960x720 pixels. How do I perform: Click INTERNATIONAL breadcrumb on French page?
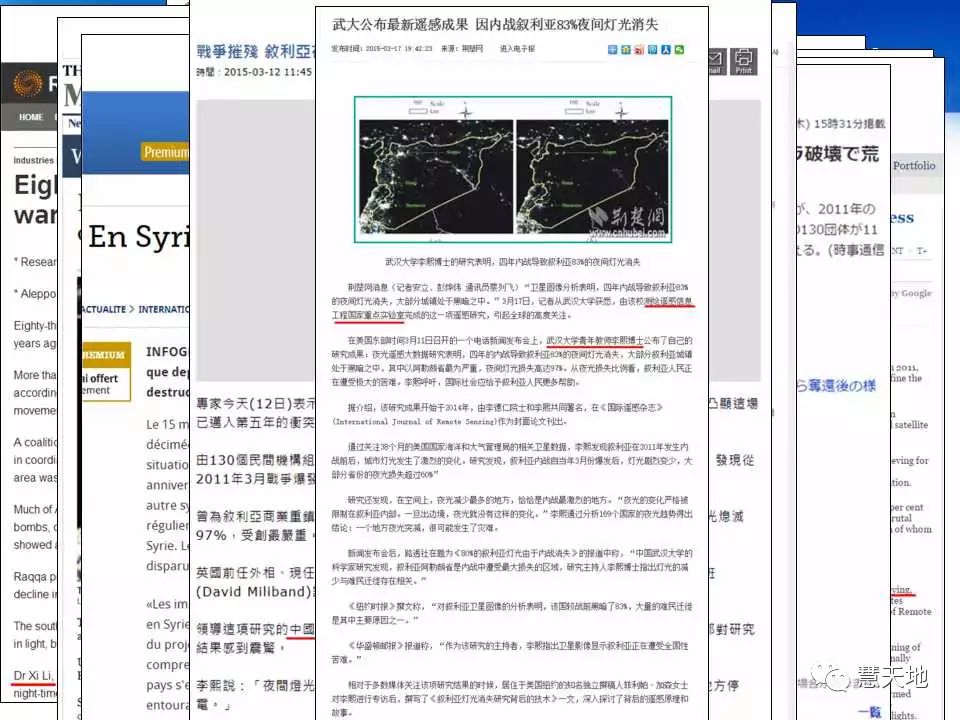point(164,309)
